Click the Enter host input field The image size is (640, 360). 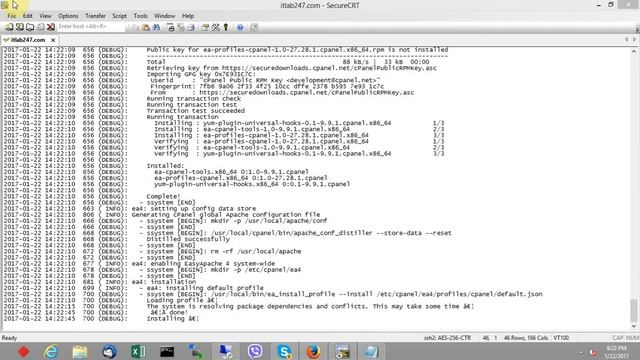point(91,27)
